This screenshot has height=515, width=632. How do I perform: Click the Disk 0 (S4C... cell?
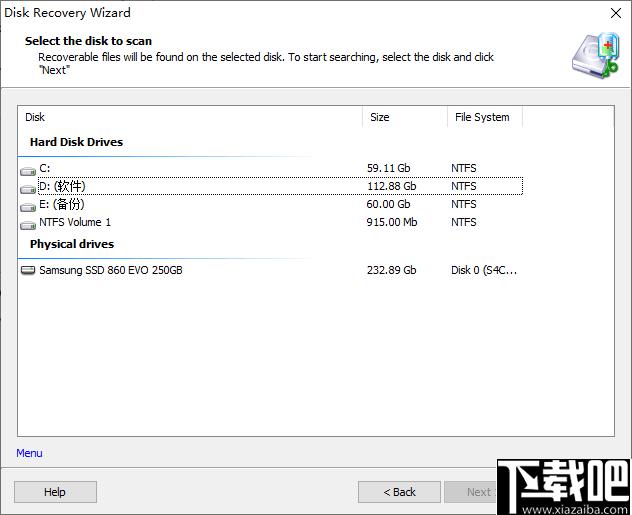click(484, 270)
